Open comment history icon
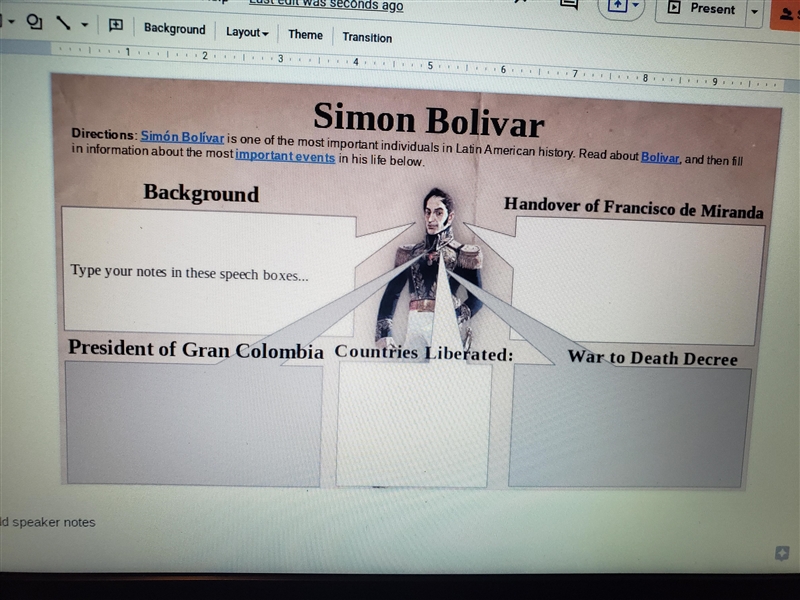 (568, 4)
